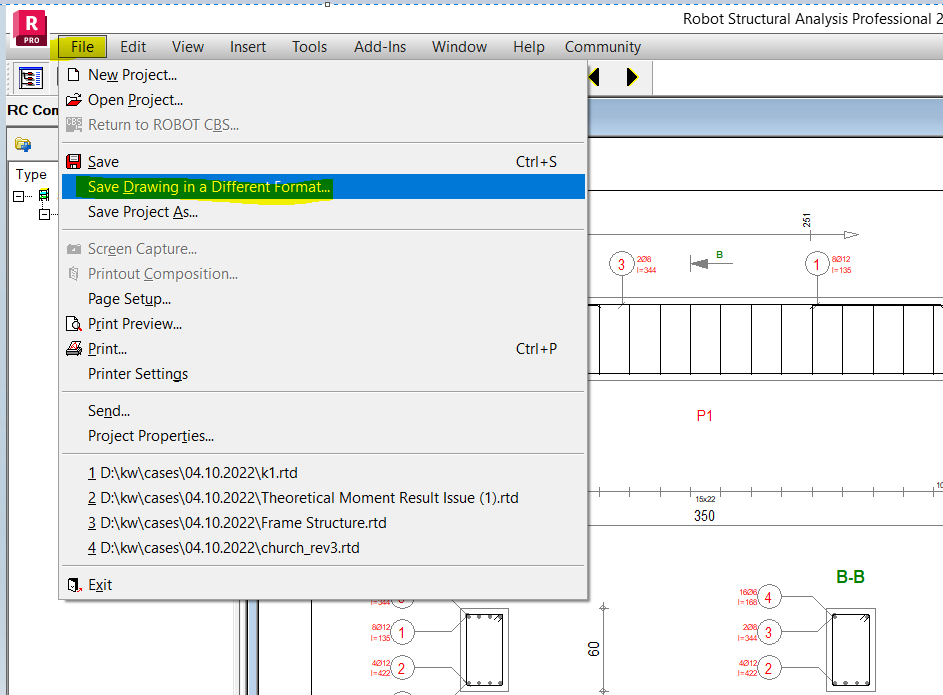Click the Exit door icon

73,583
